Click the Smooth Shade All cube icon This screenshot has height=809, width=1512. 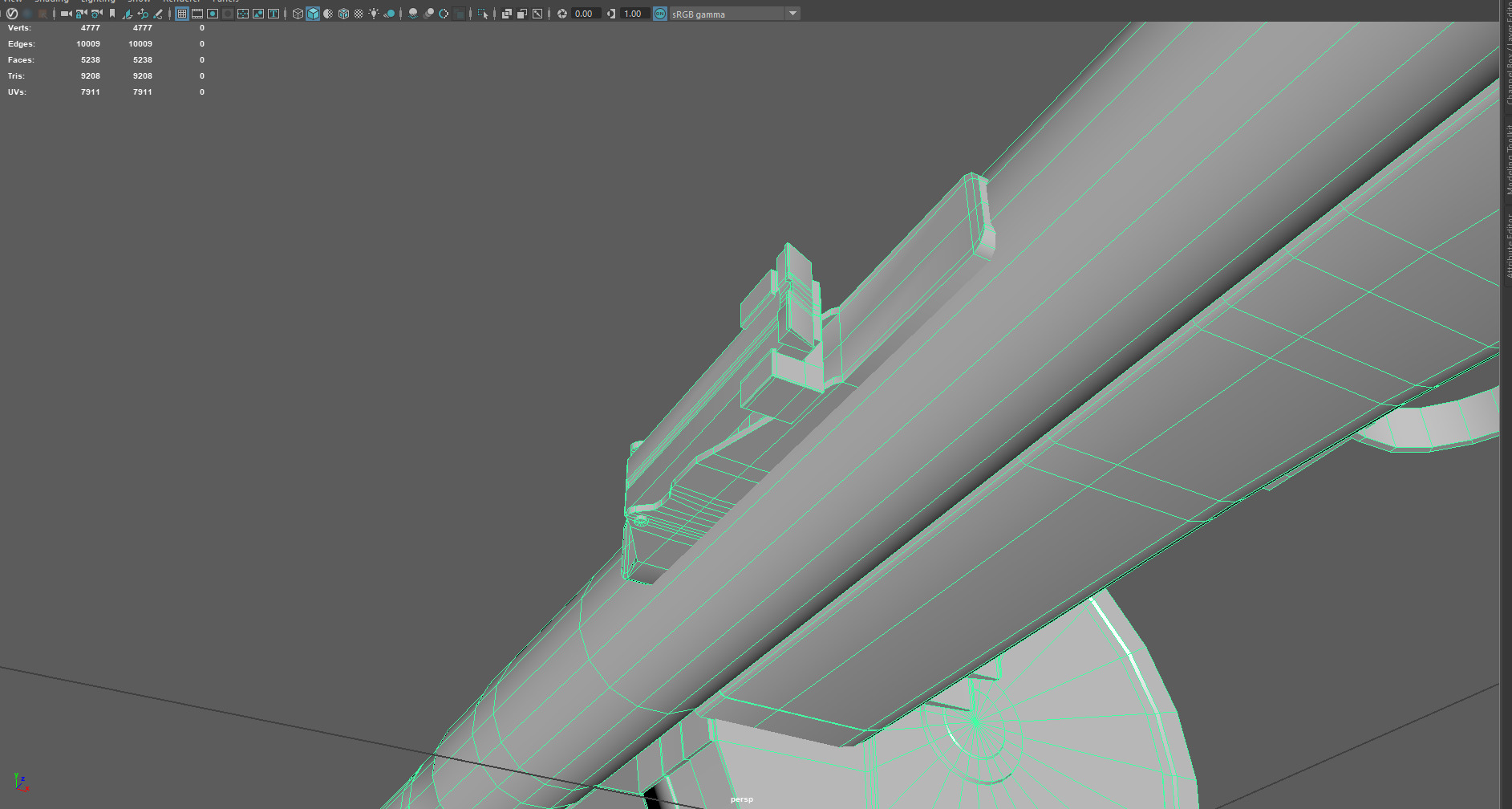pos(313,14)
